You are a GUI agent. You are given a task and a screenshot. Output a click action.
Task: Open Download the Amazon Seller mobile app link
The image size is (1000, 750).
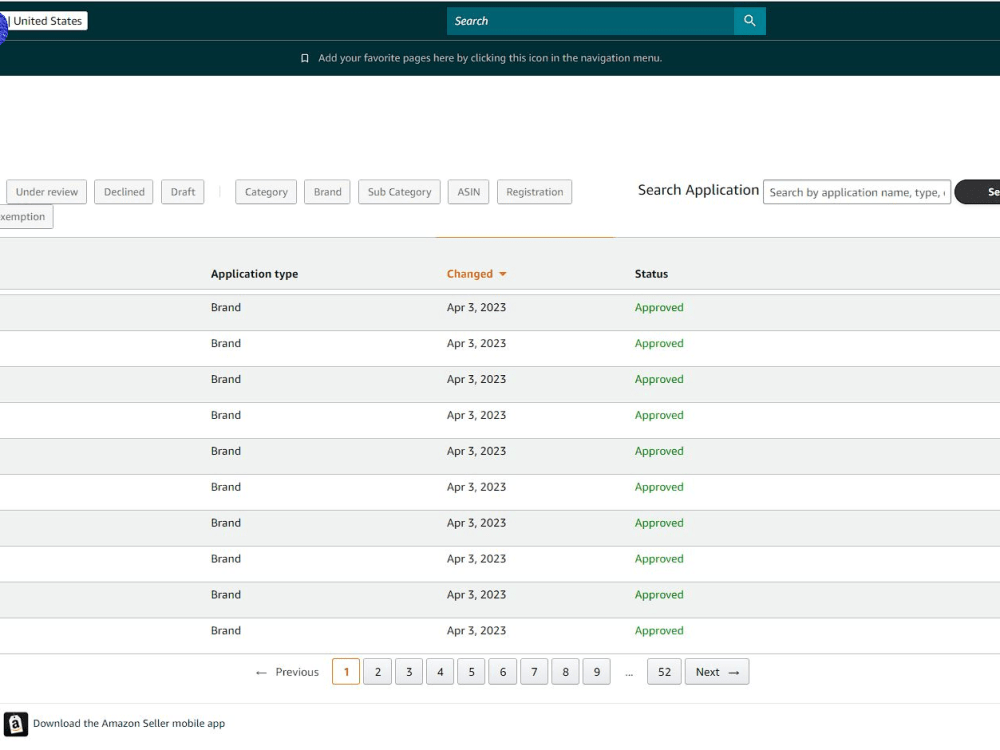tap(129, 724)
